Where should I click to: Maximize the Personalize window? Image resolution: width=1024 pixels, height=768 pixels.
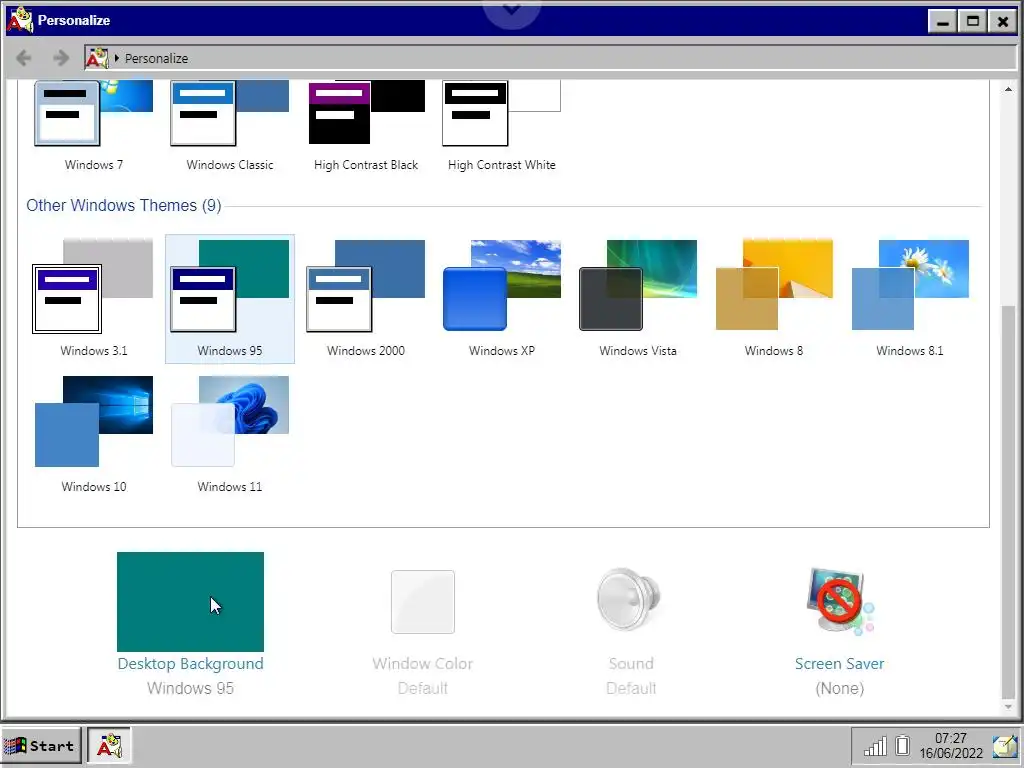(x=972, y=22)
